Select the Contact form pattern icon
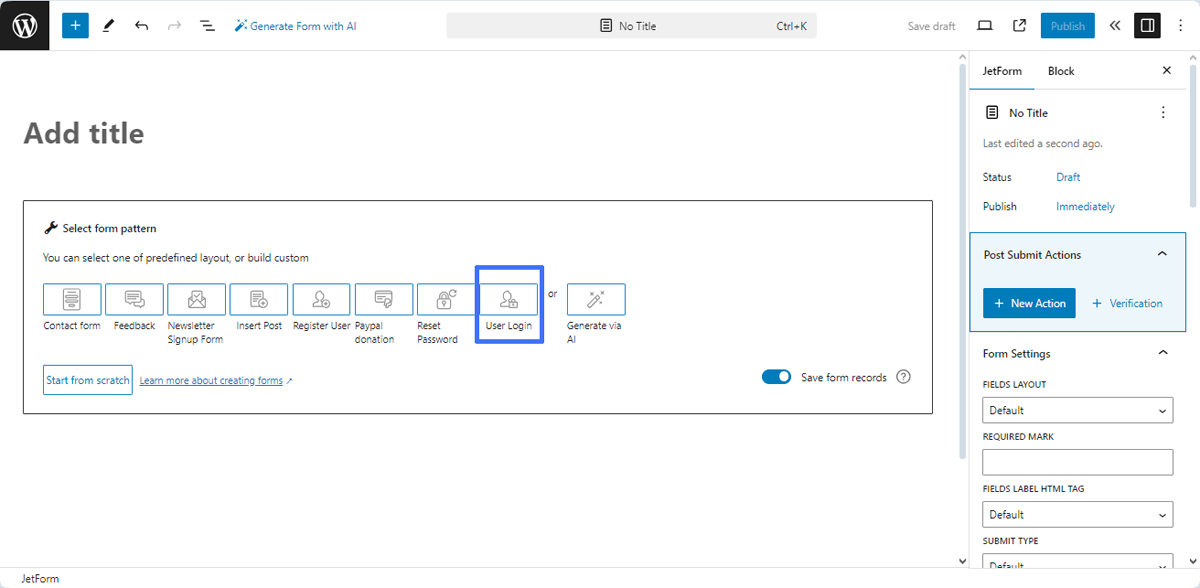Viewport: 1200px width, 588px height. 71,299
